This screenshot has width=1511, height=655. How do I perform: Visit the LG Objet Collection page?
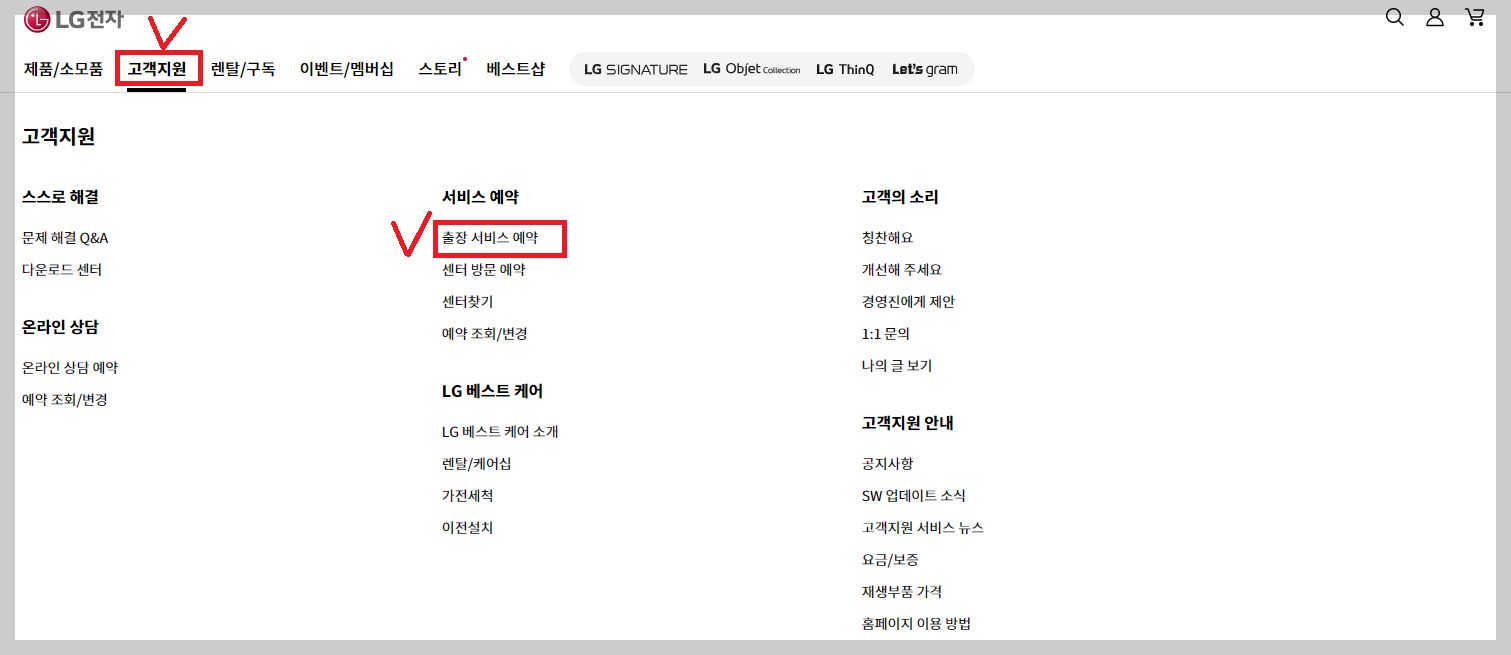tap(751, 68)
